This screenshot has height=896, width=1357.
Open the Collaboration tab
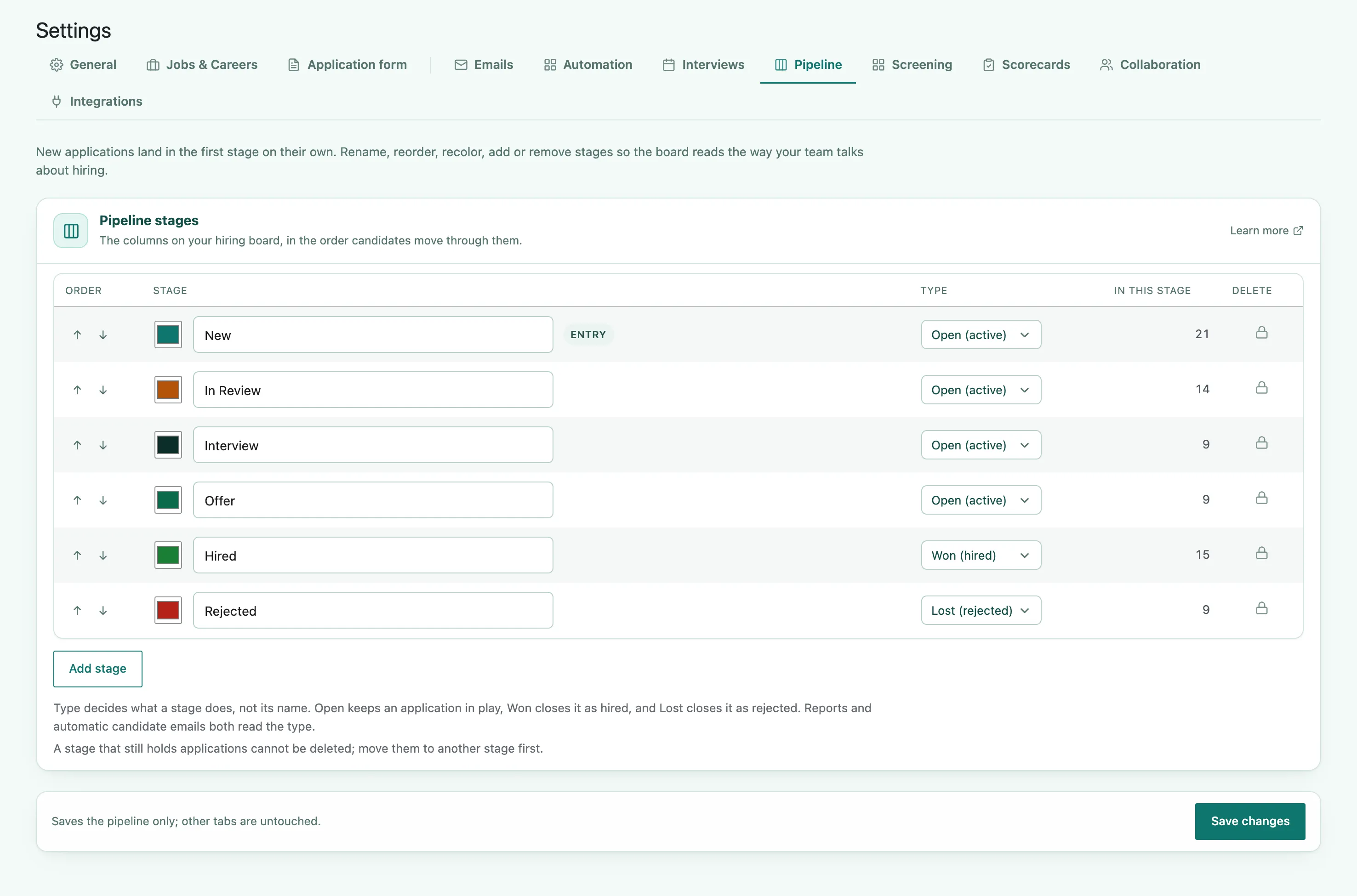click(1150, 65)
